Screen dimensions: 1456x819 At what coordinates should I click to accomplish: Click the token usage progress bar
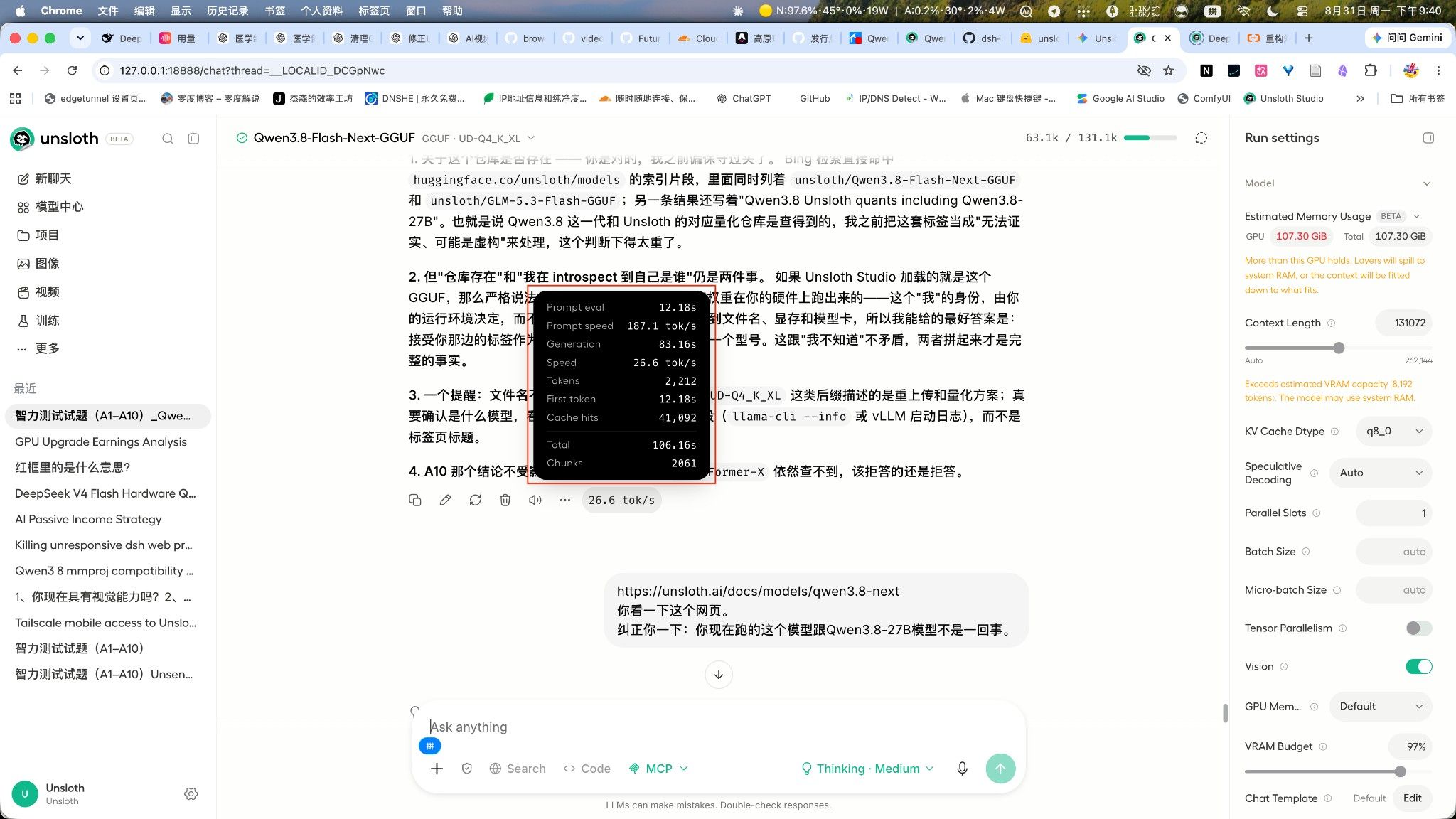[1150, 138]
